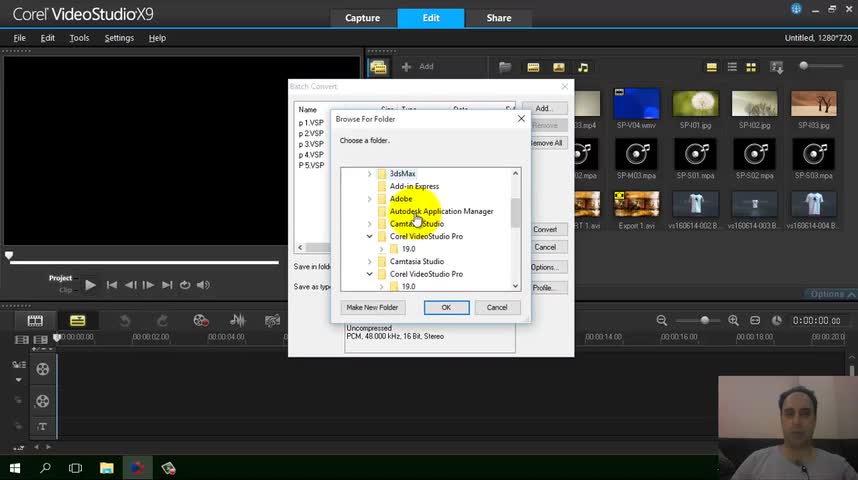Switch to the Share tab
The image size is (858, 480).
pyautogui.click(x=499, y=18)
